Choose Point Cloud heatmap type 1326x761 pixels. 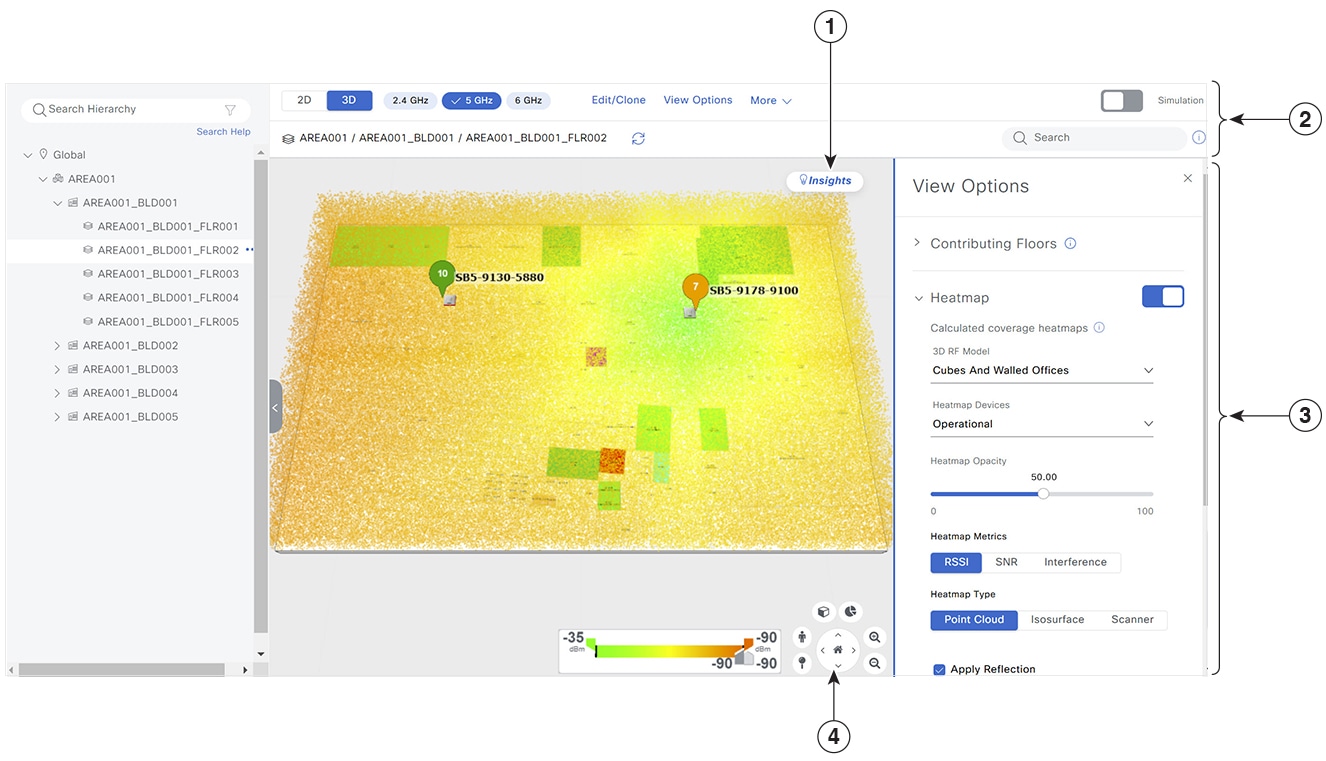point(974,620)
